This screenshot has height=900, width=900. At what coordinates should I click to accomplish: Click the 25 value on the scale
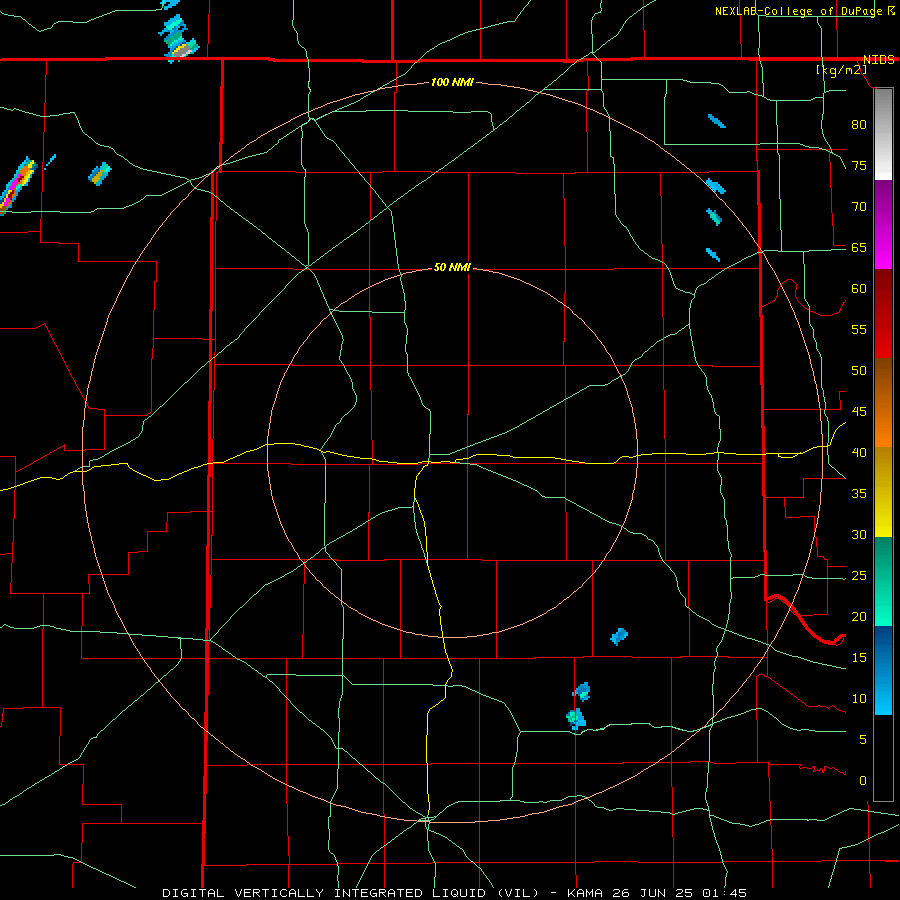859,576
